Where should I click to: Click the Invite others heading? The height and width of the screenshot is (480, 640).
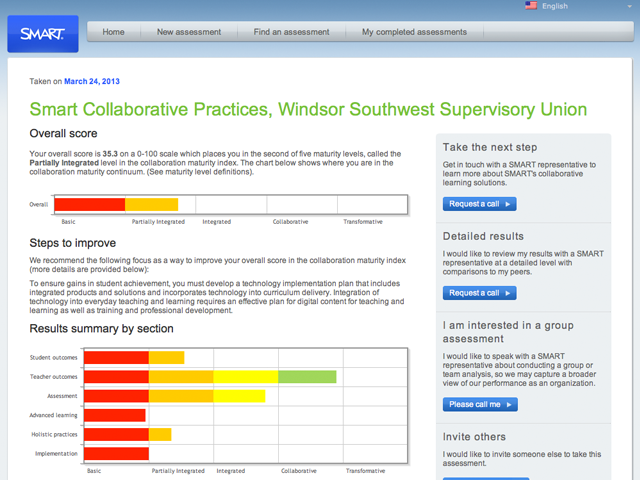pos(474,437)
